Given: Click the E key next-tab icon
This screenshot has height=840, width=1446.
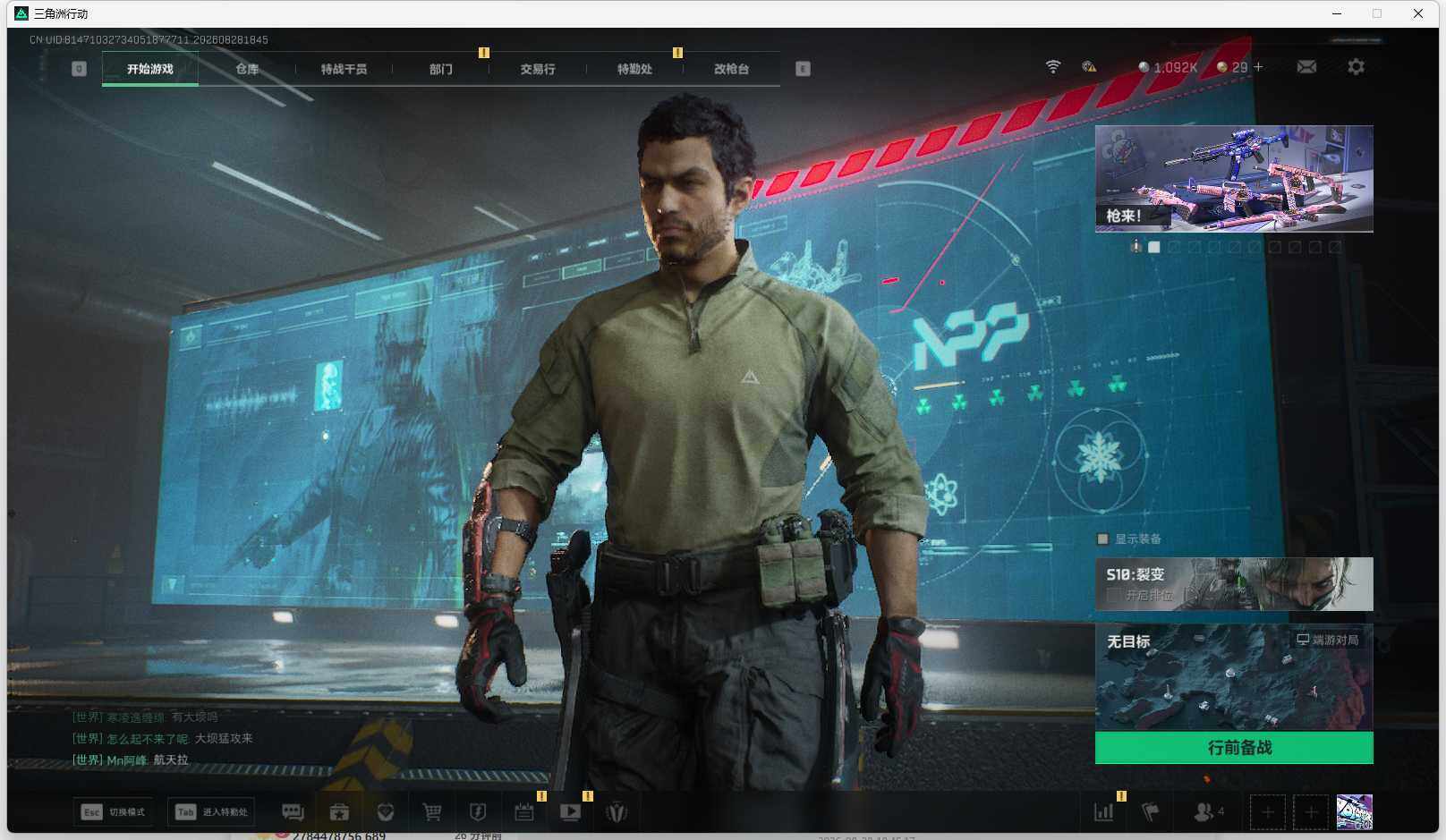Looking at the screenshot, I should 803,69.
